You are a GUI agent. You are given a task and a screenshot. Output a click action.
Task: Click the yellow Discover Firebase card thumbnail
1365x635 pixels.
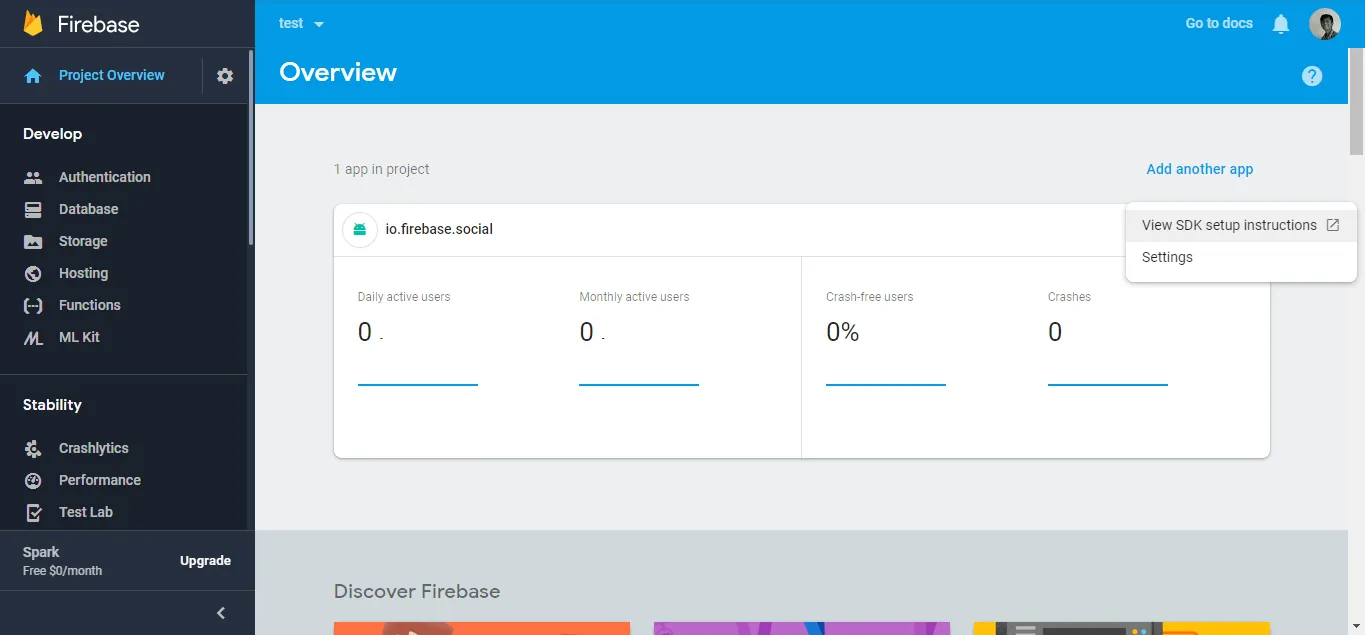(1121, 628)
